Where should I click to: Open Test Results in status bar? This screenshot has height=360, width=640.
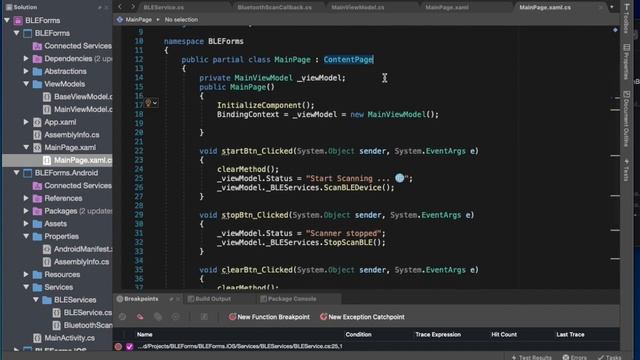click(x=531, y=357)
